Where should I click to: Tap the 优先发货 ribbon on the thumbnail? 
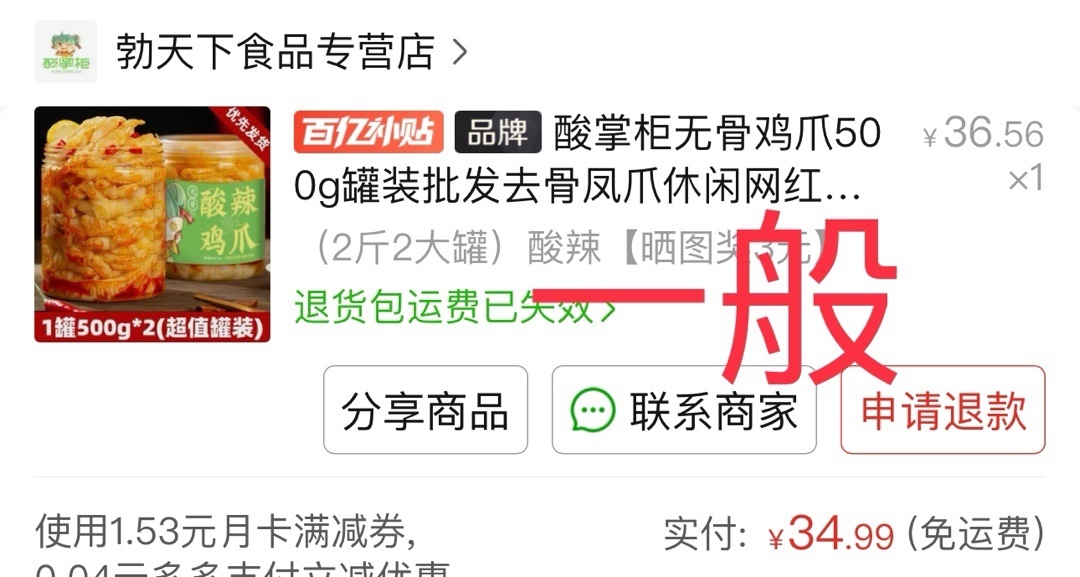point(248,129)
